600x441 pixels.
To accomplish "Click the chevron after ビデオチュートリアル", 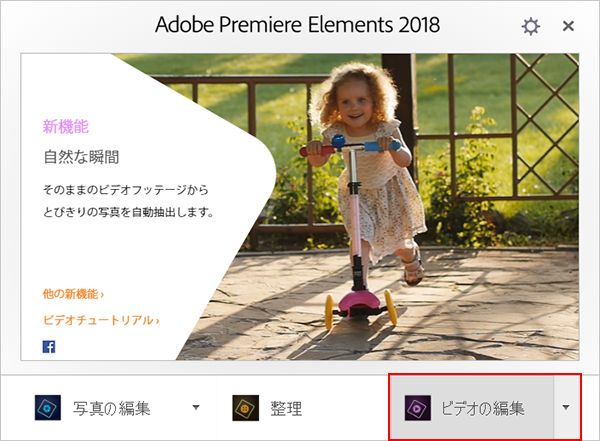I will point(157,321).
